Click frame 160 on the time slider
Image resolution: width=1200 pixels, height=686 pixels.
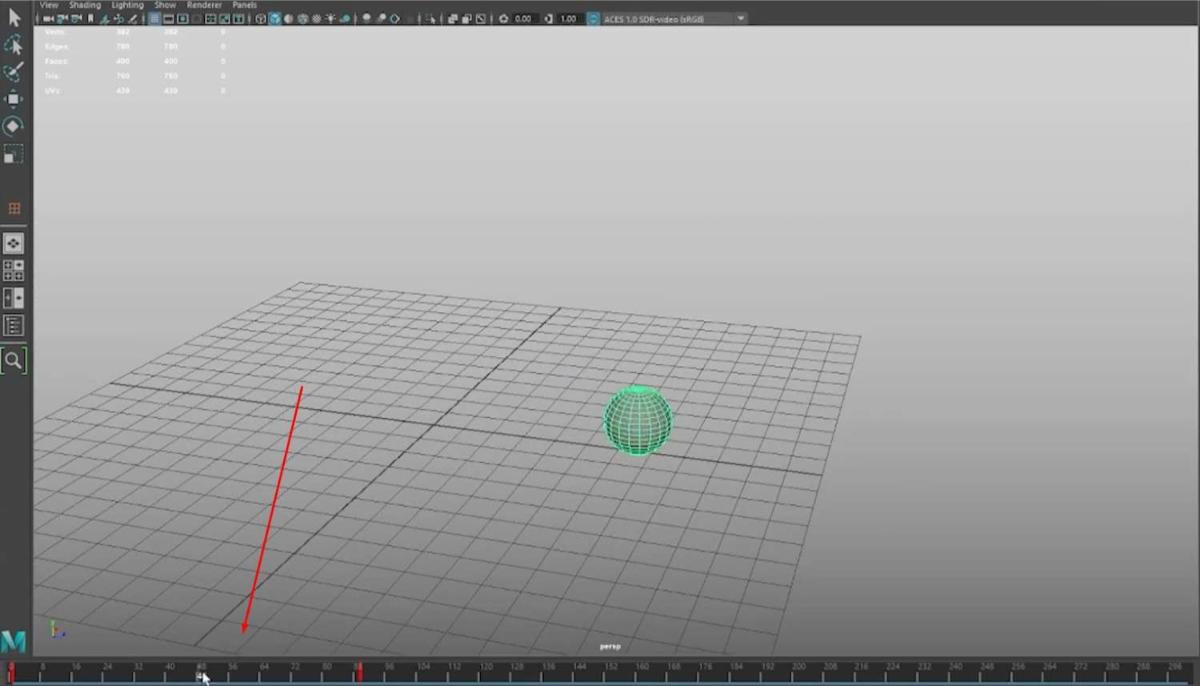(x=642, y=668)
